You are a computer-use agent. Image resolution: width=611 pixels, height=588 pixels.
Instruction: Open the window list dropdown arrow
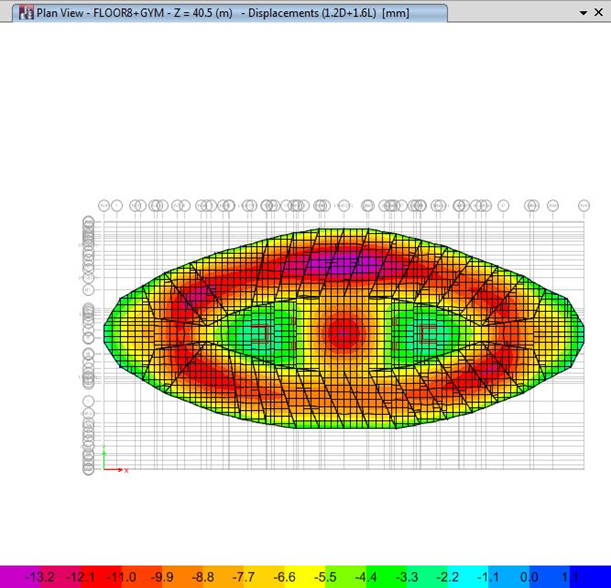tap(583, 13)
